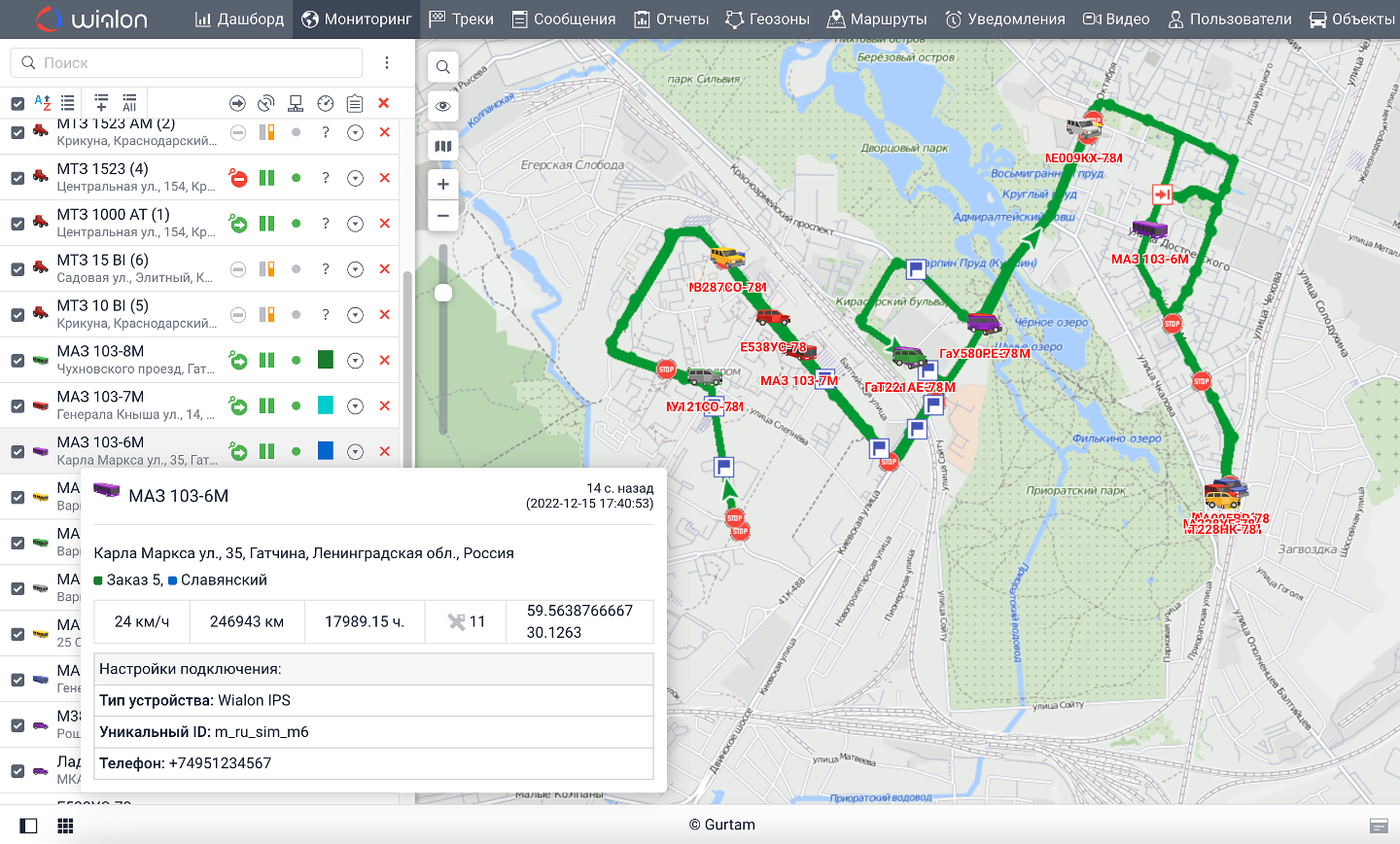Screen dimensions: 1400x844
Task: Toggle the left panel layout icon
Action: 28,826
